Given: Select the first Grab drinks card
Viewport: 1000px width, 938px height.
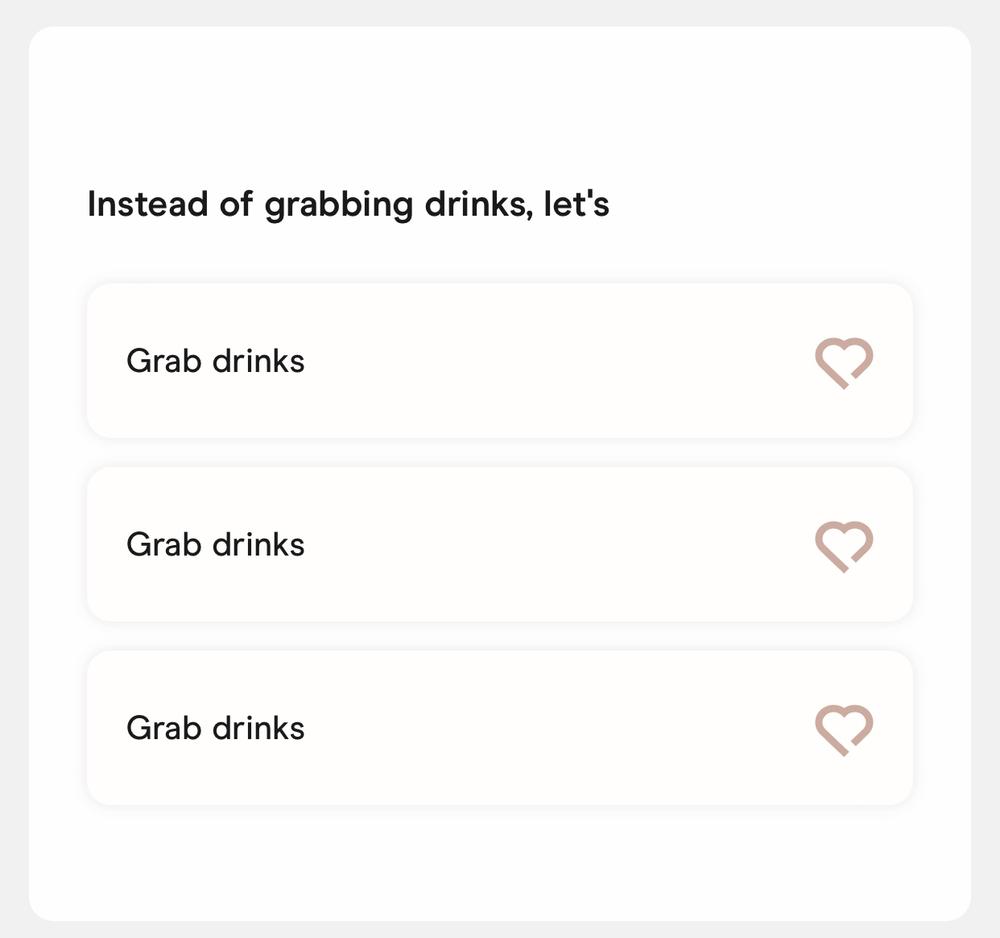Looking at the screenshot, I should tap(500, 361).
